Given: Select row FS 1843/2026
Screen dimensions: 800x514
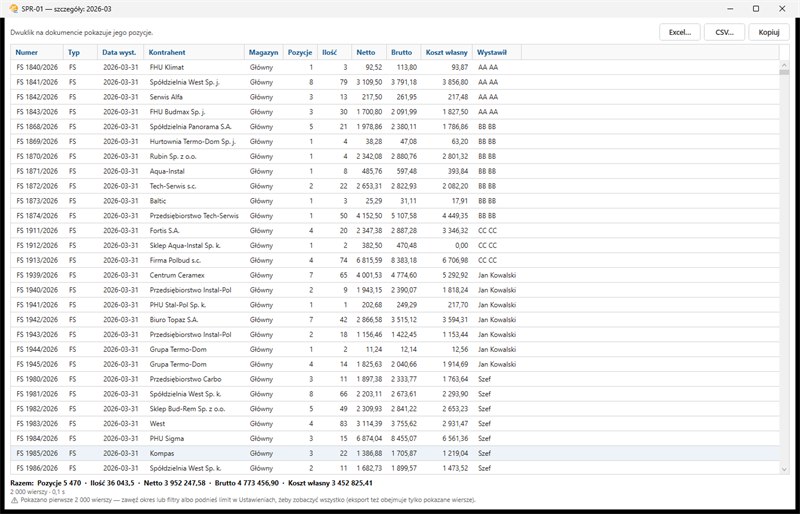Looking at the screenshot, I should [395, 111].
